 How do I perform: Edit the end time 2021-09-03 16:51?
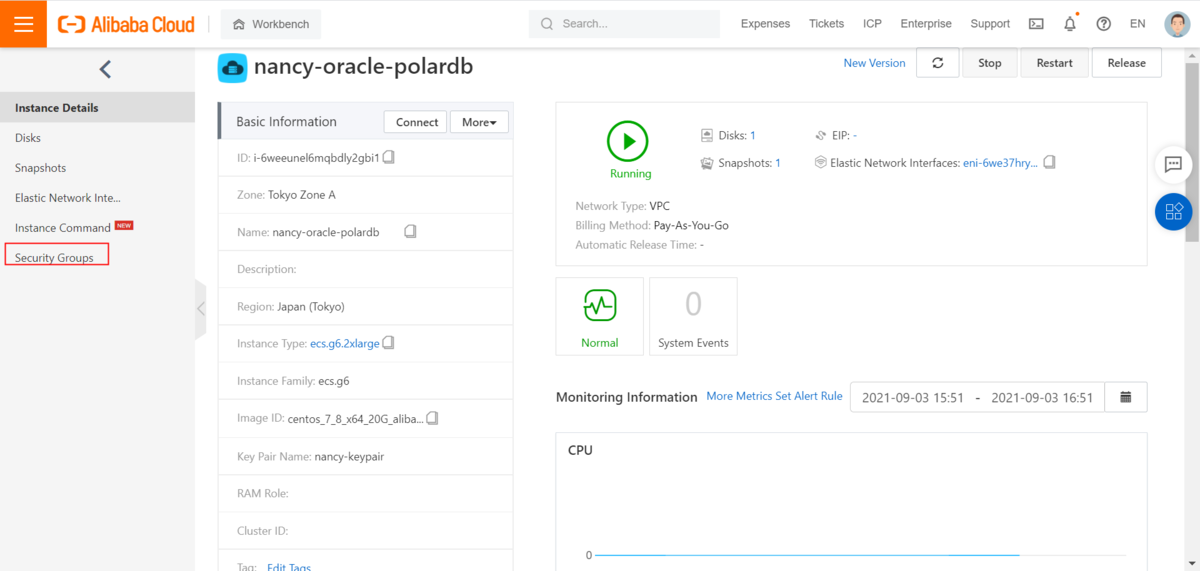point(1040,397)
